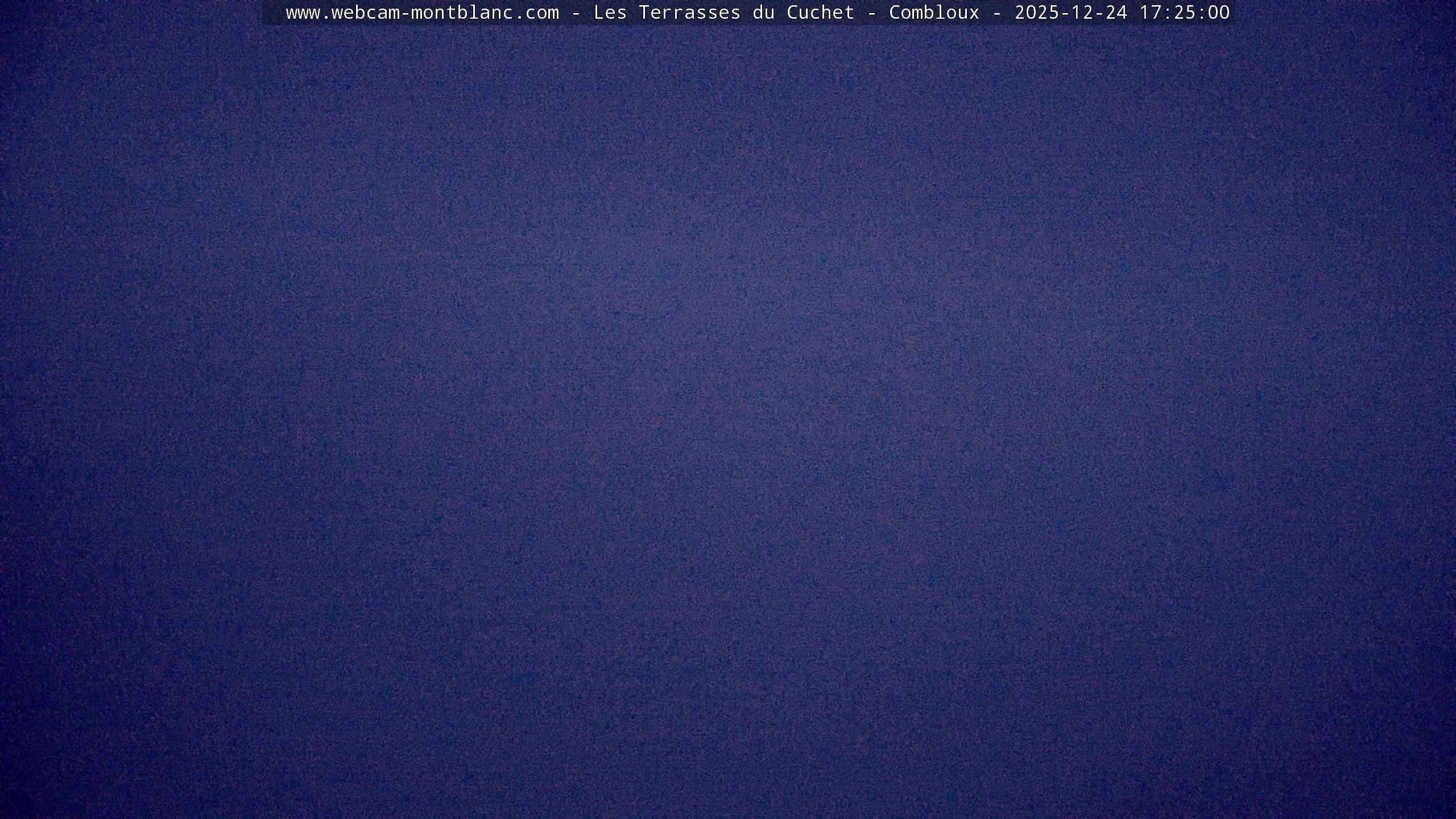Click the word 'webcam' in the URL
1456x819 pixels.
coord(365,13)
